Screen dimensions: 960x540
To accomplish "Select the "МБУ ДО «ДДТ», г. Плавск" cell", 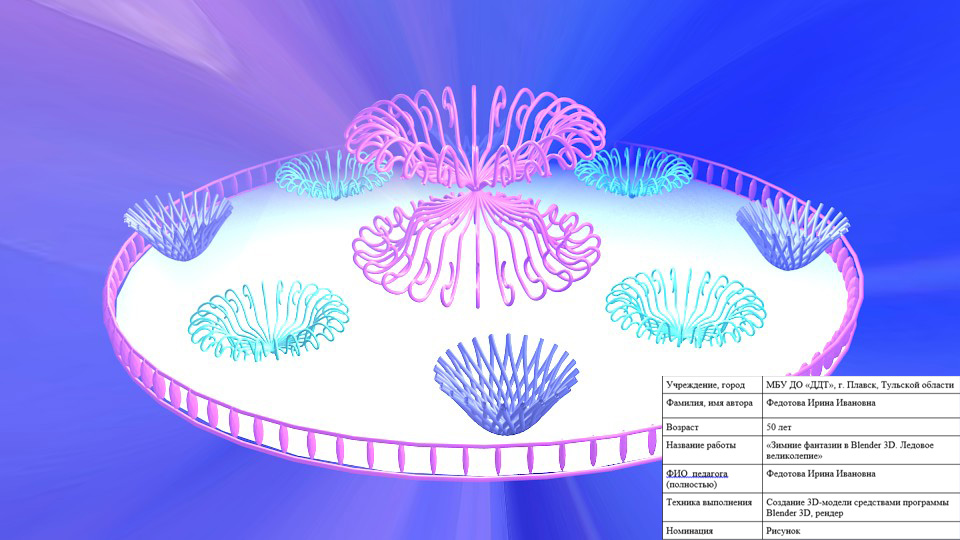I will tap(858, 384).
